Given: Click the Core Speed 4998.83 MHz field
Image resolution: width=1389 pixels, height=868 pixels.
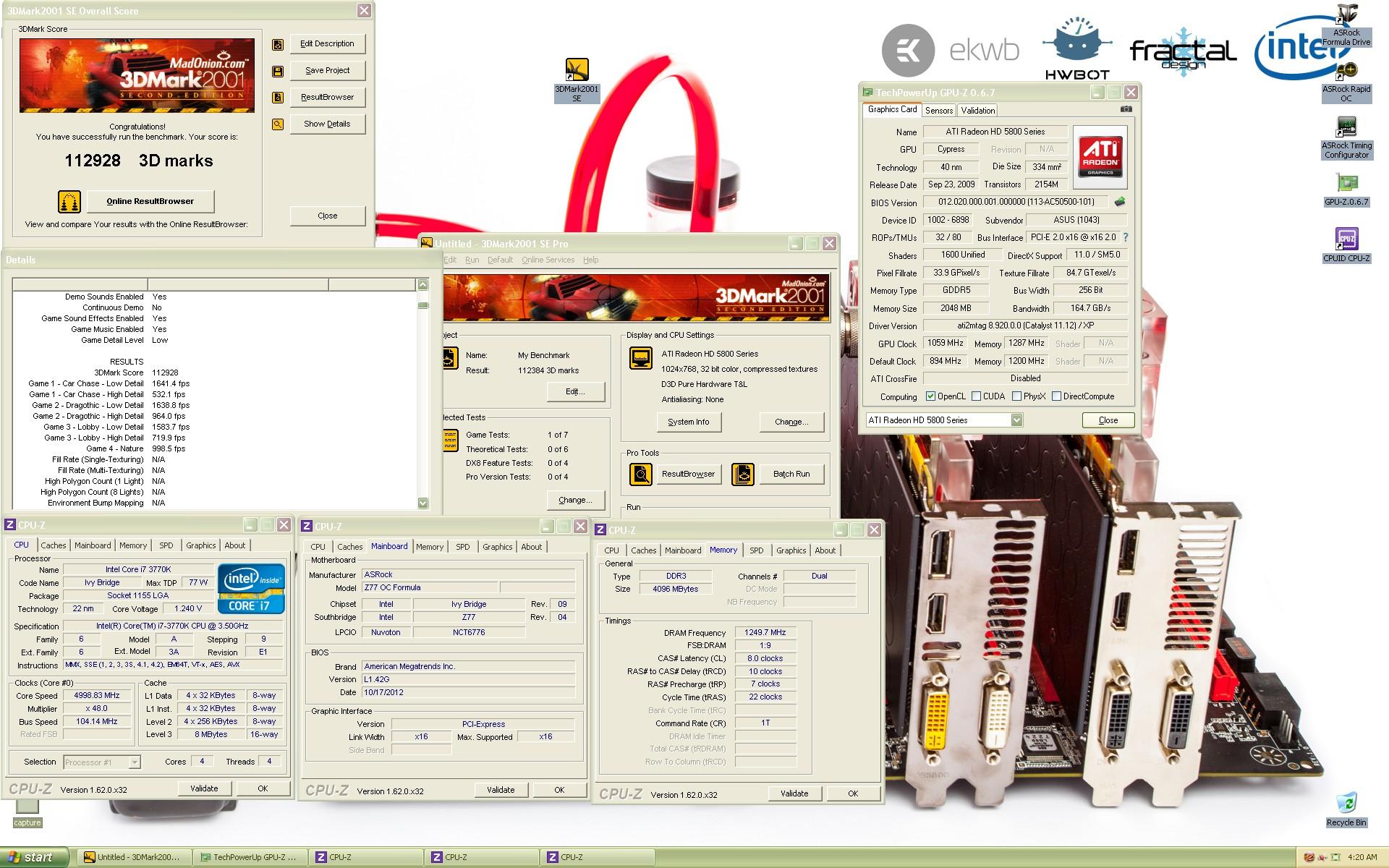Looking at the screenshot, I should (x=97, y=696).
